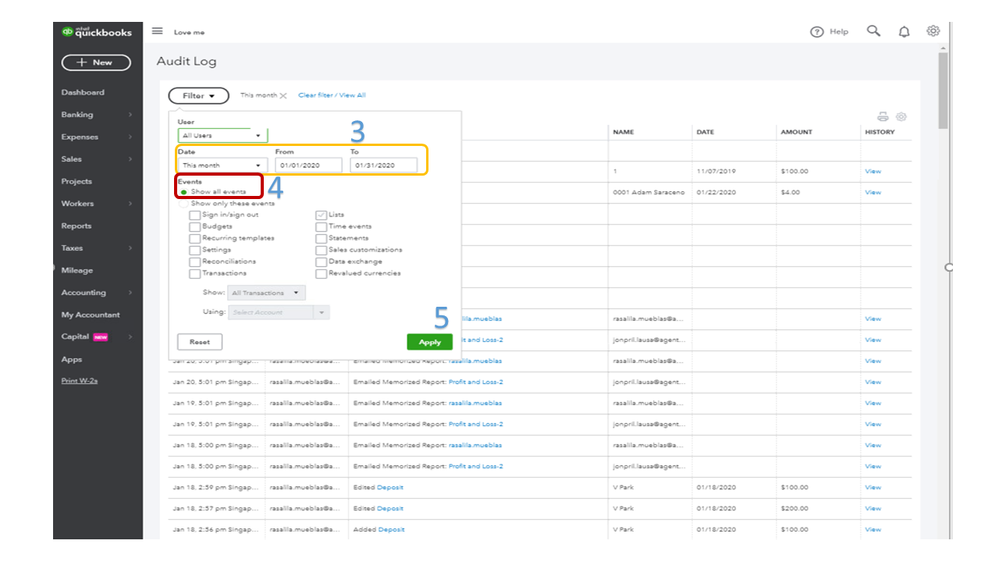
Task: Print the audit log list
Action: pos(882,117)
